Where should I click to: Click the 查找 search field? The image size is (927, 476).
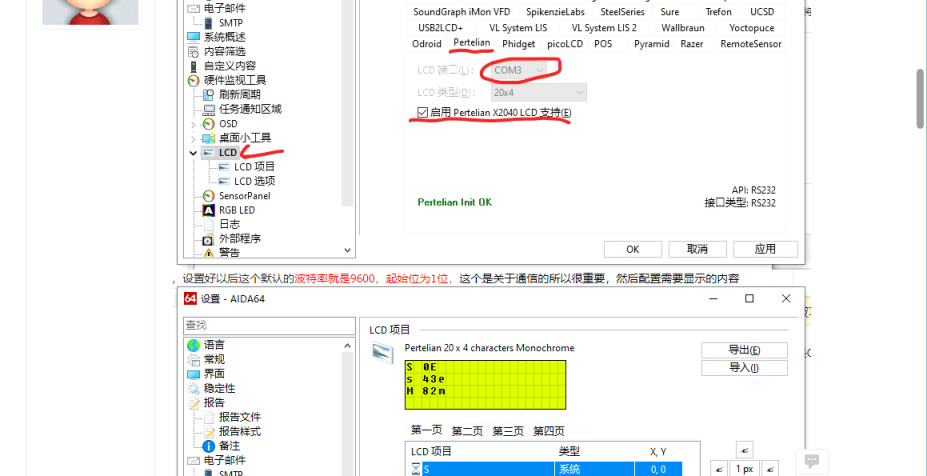click(269, 325)
